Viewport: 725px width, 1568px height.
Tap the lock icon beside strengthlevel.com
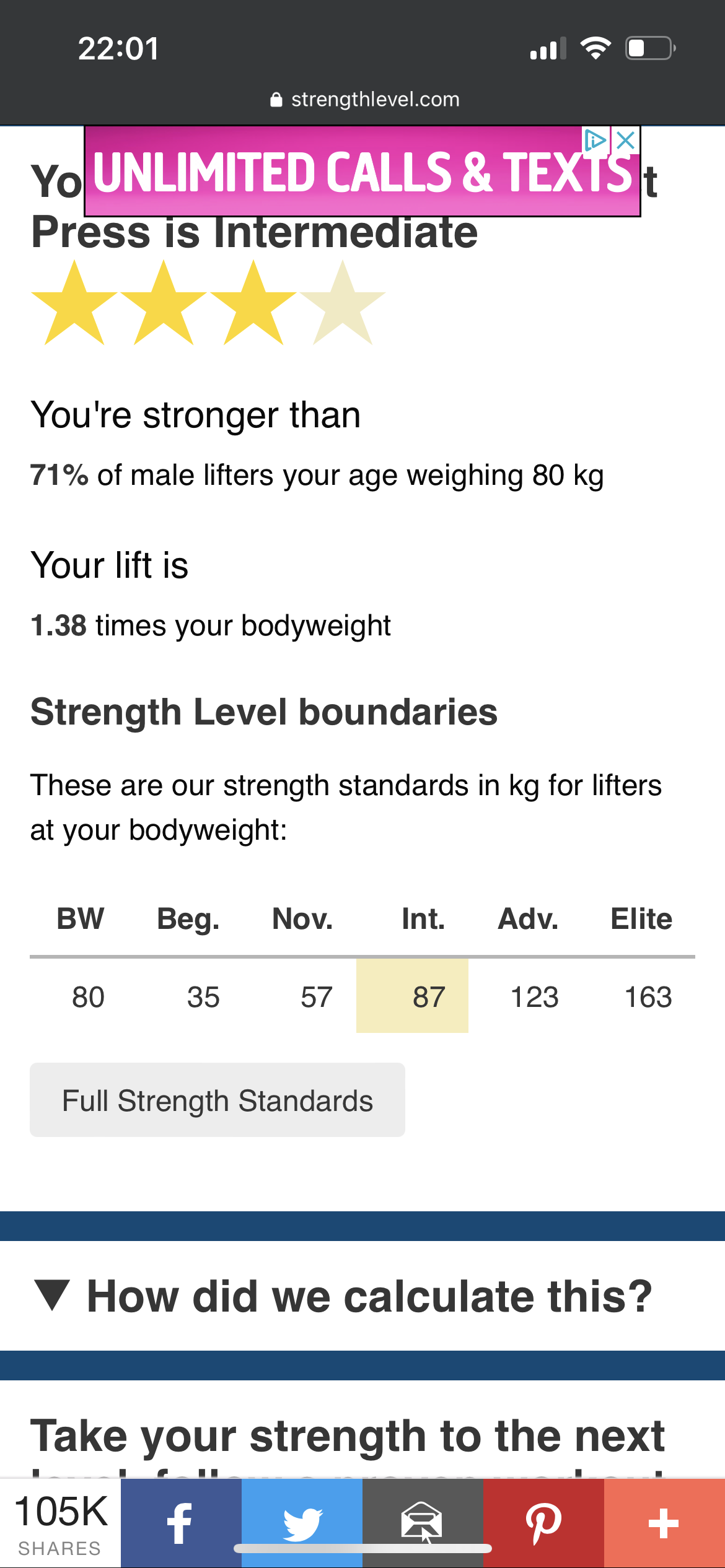coord(276,100)
